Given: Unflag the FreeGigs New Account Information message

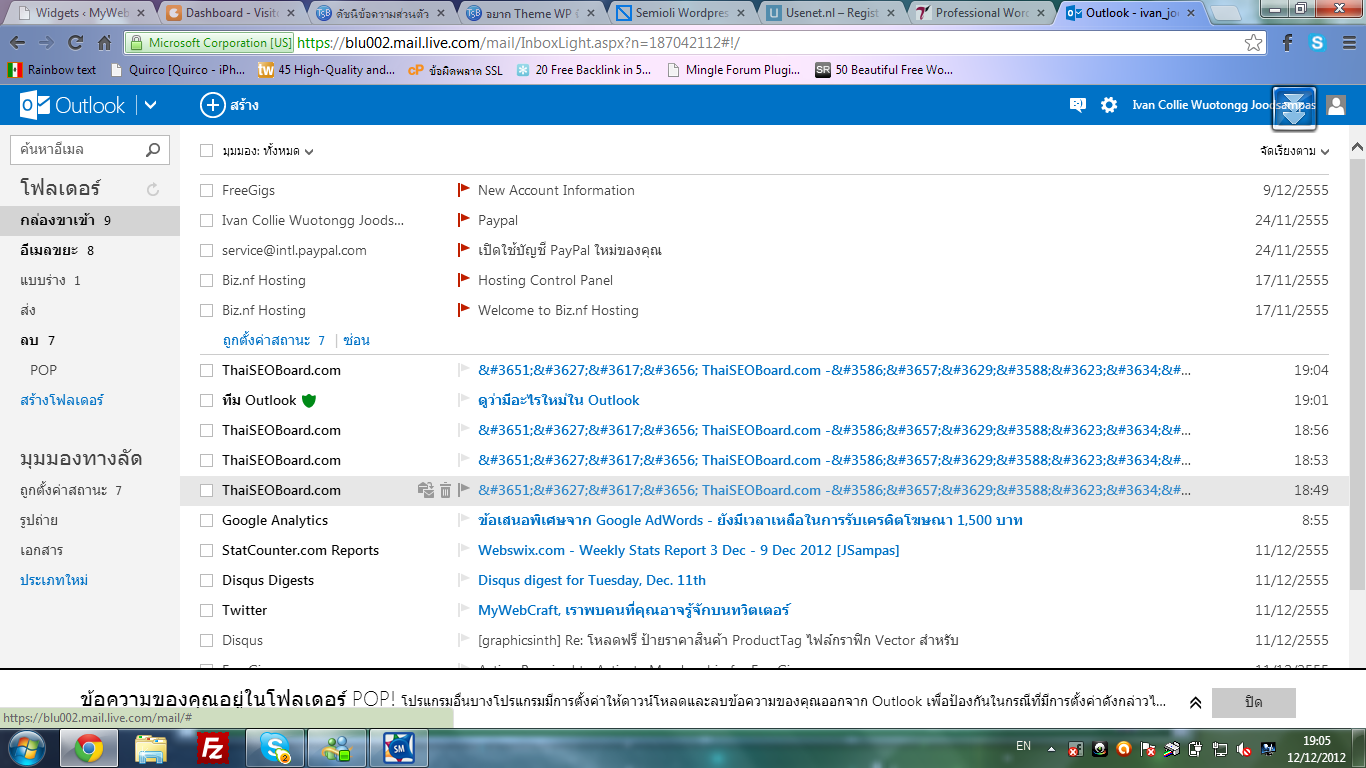Looking at the screenshot, I should 464,190.
